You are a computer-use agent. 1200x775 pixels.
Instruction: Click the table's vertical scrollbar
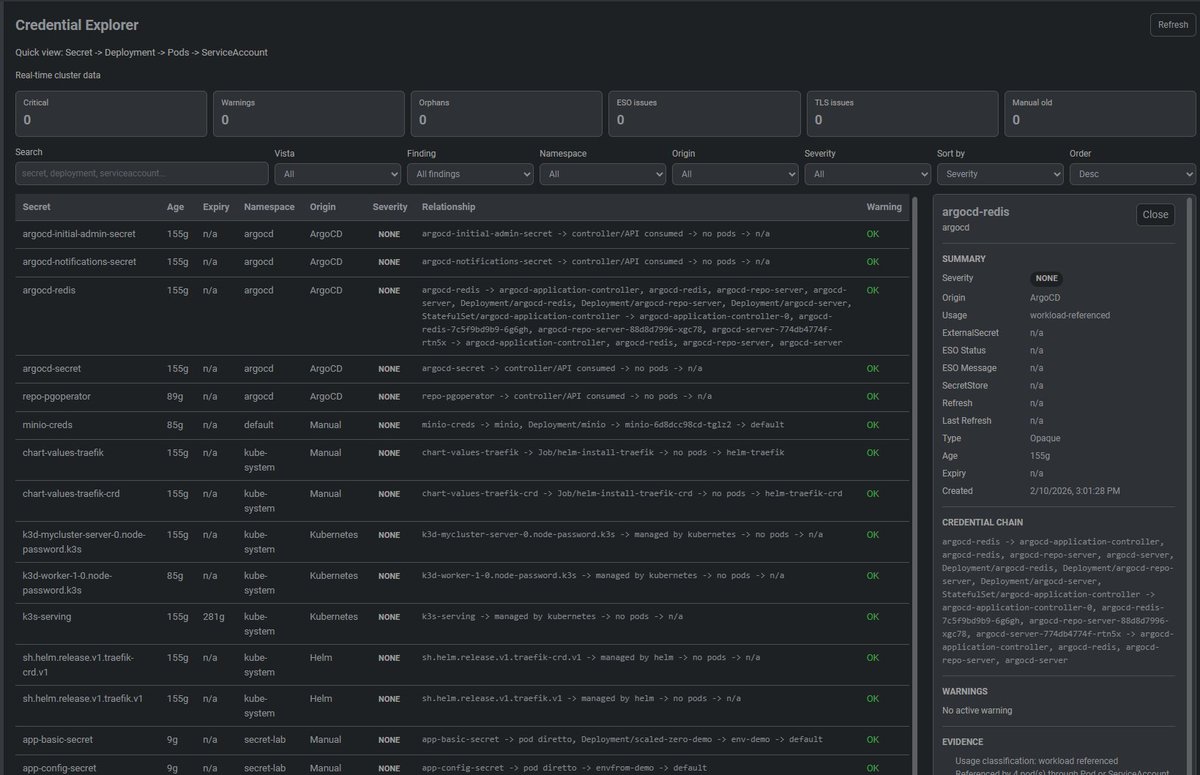point(913,485)
